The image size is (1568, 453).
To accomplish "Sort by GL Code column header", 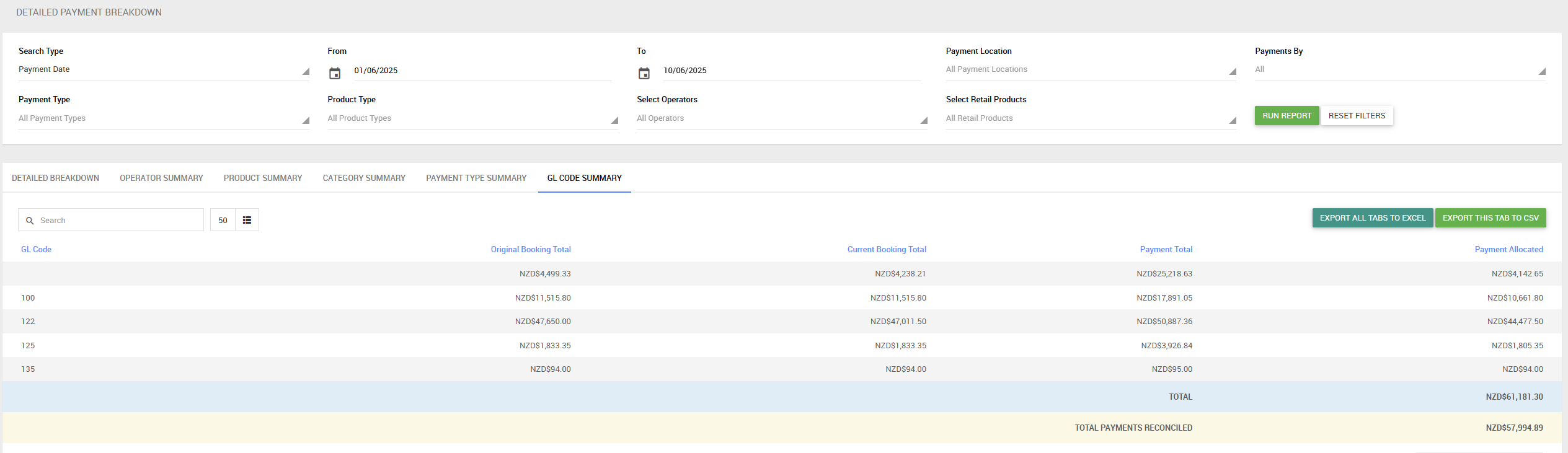I will point(36,249).
